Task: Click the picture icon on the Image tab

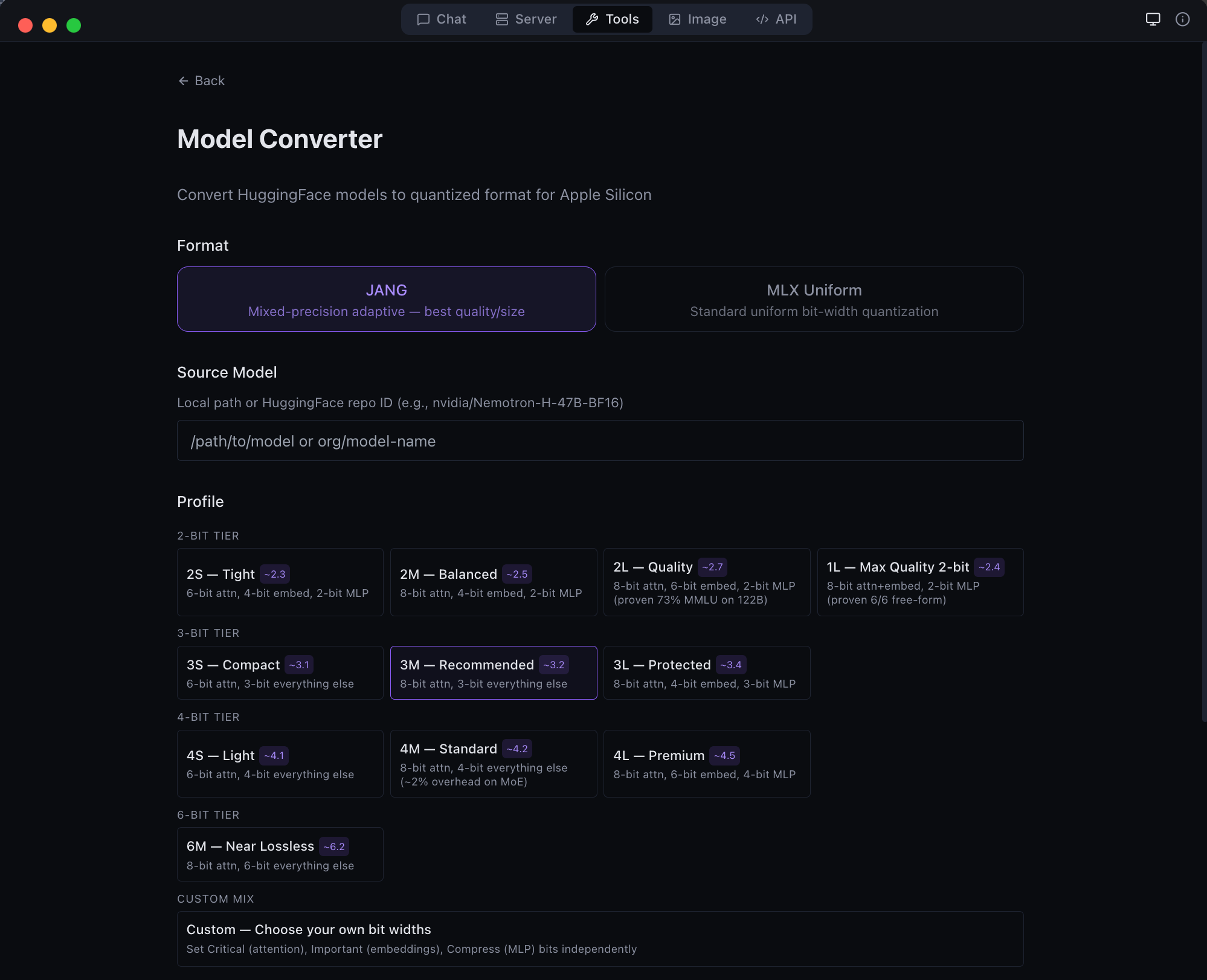Action: (x=675, y=19)
